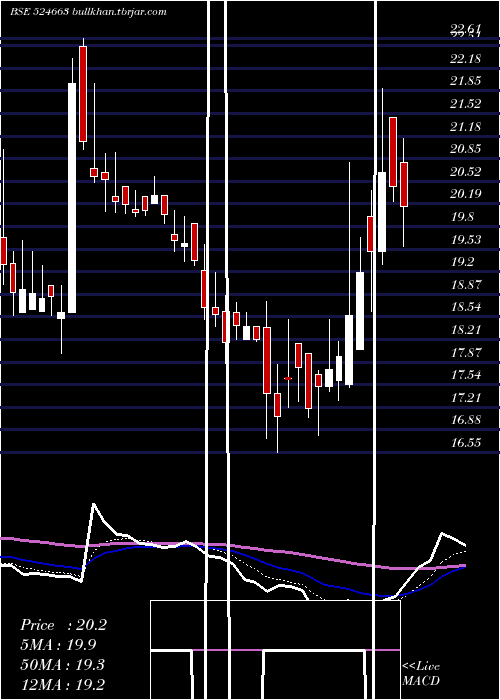Viewport: 500px width, 700px height.
Task: Click the 21.18 price level label
Action: pyautogui.click(x=466, y=127)
